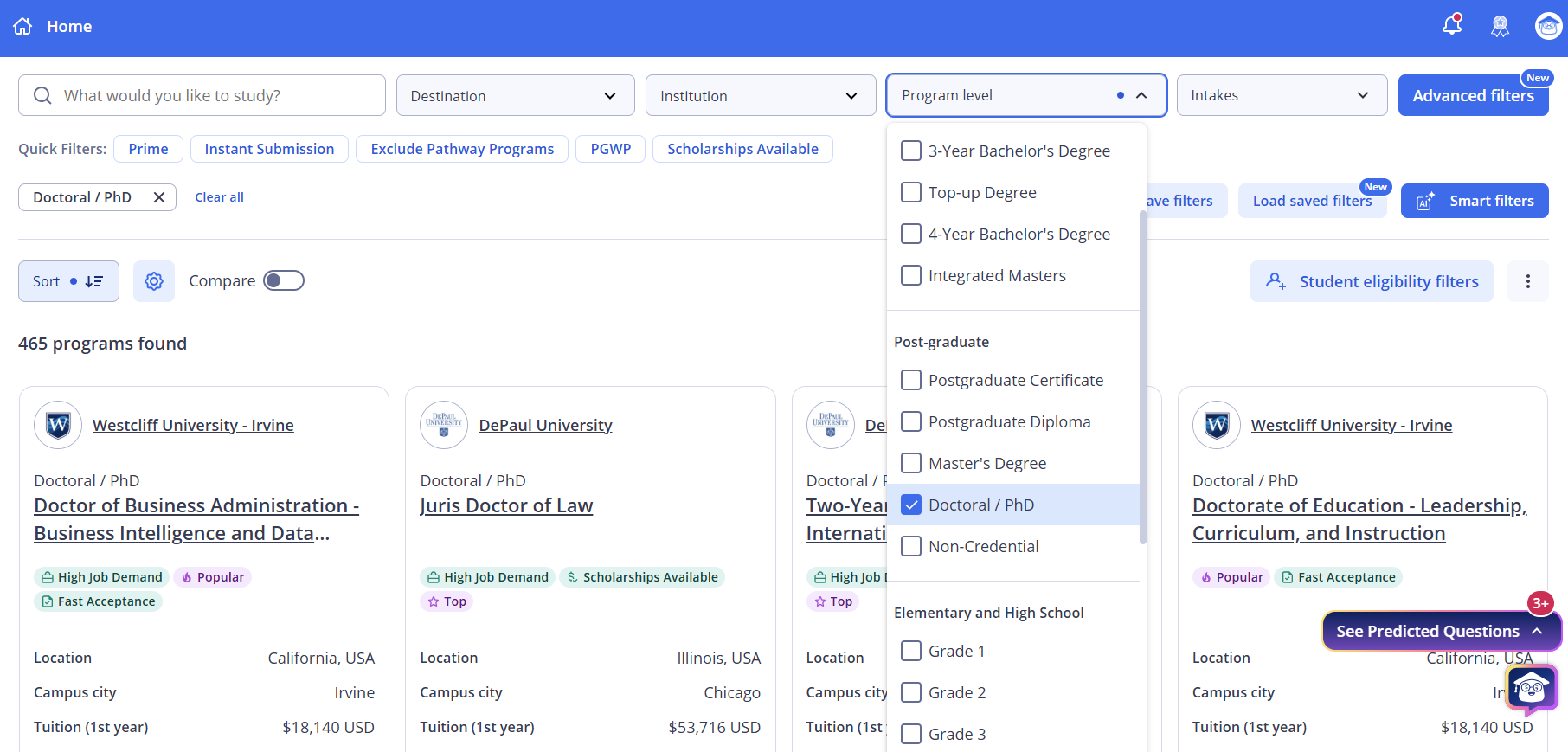Toggle the Compare switch
This screenshot has height=752, width=1568.
tap(284, 280)
